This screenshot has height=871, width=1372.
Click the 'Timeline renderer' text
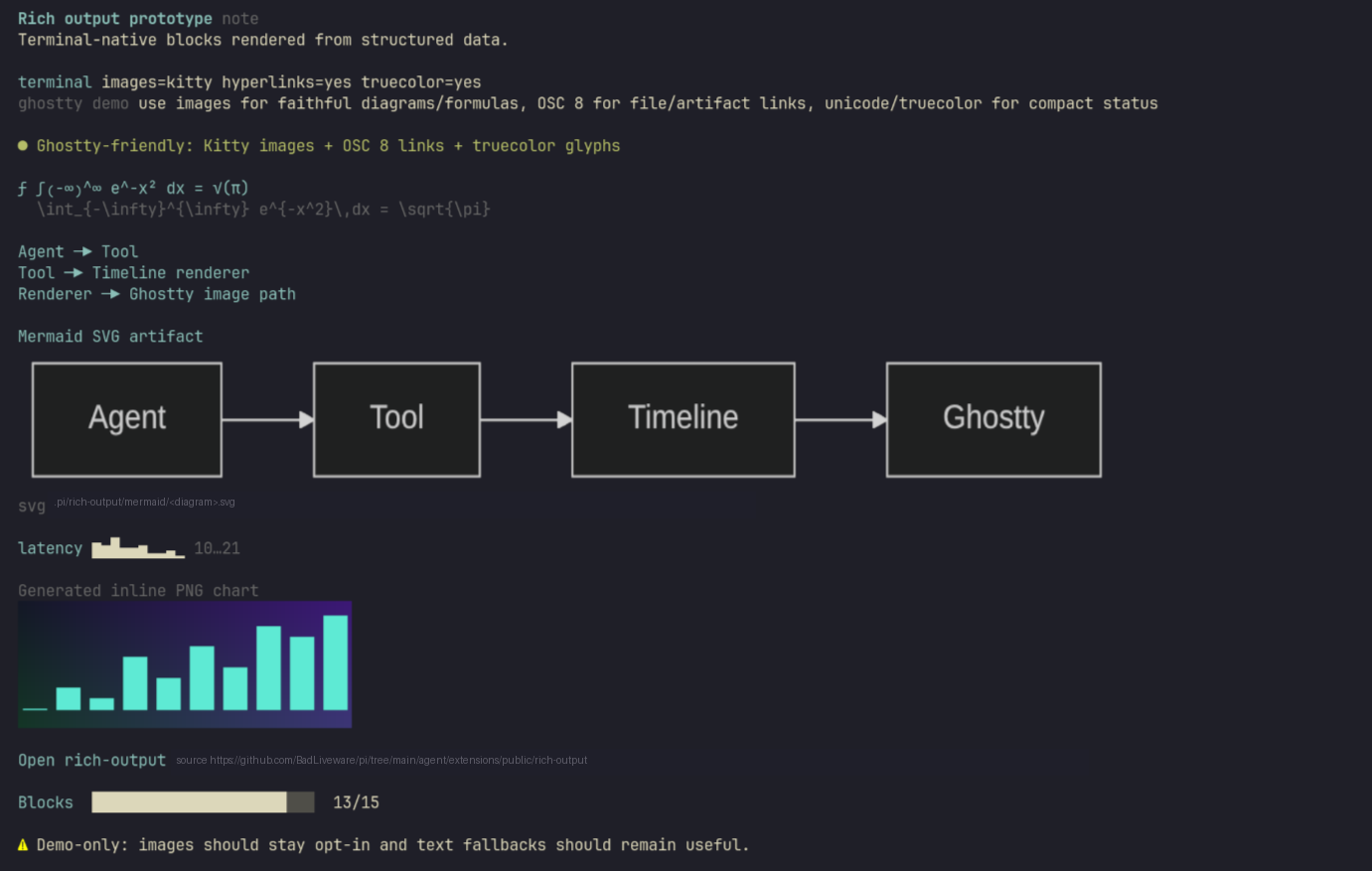pyautogui.click(x=171, y=273)
